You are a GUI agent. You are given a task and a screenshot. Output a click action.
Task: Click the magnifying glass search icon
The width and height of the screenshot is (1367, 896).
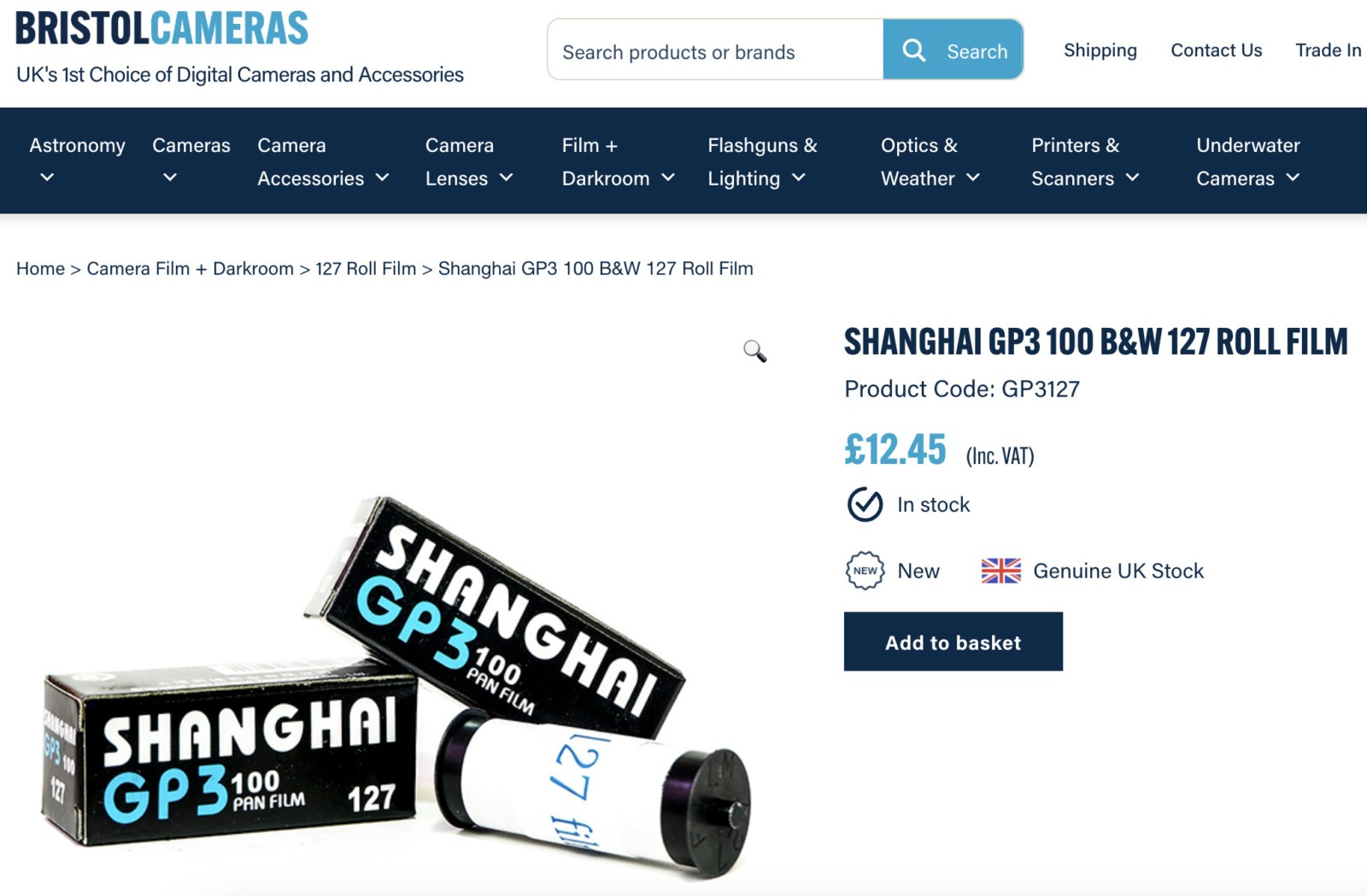pyautogui.click(x=913, y=50)
